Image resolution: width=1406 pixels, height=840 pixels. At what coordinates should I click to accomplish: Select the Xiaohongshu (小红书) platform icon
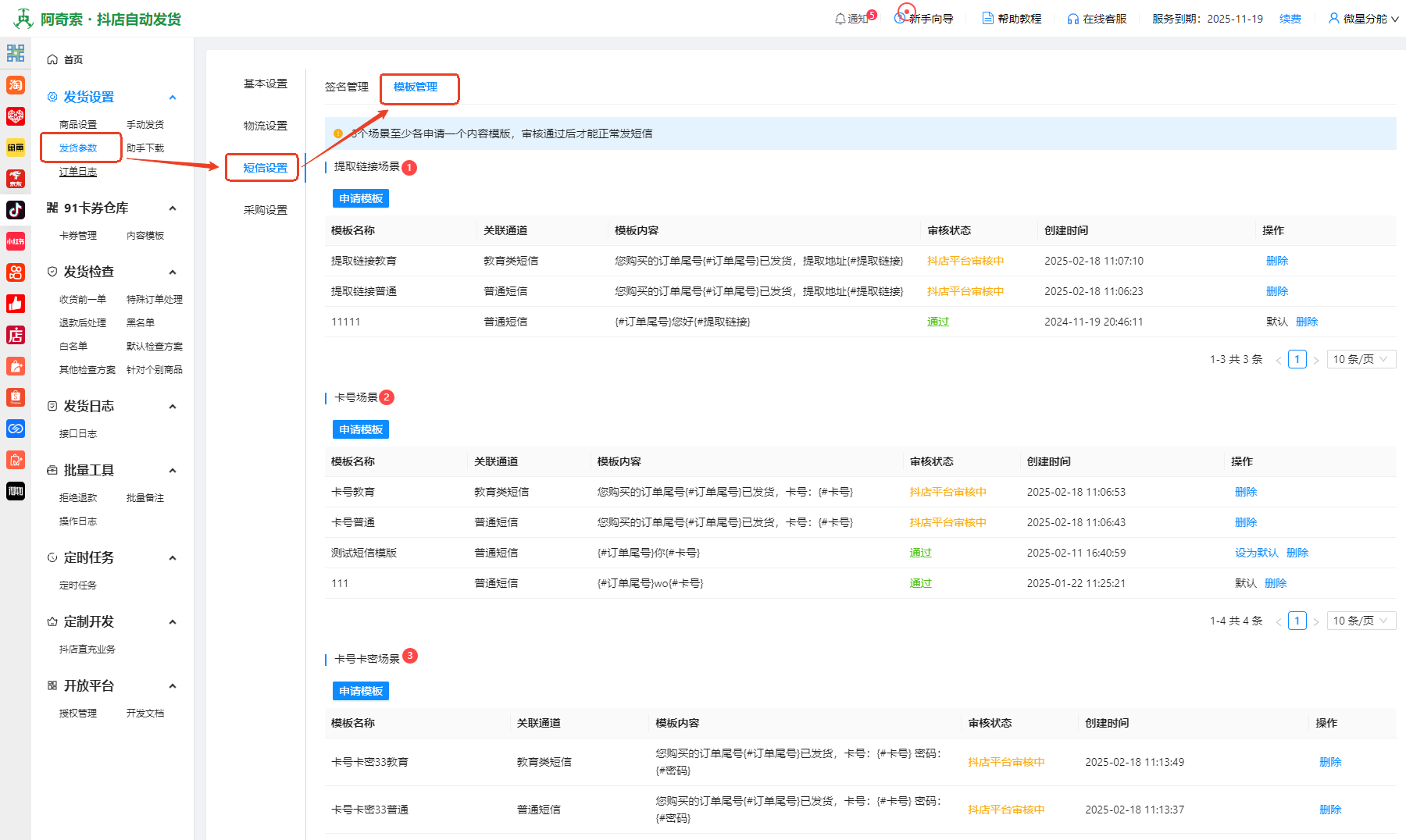(16, 241)
